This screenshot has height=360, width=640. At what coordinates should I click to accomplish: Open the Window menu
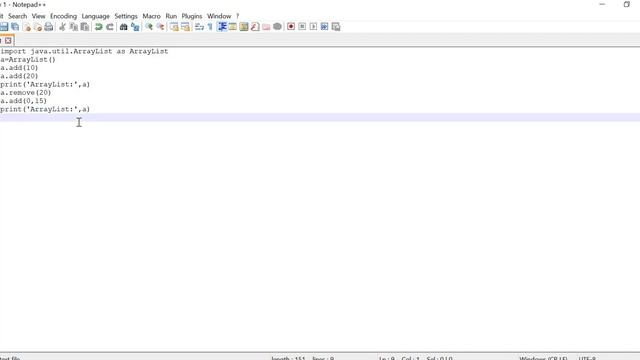[219, 16]
